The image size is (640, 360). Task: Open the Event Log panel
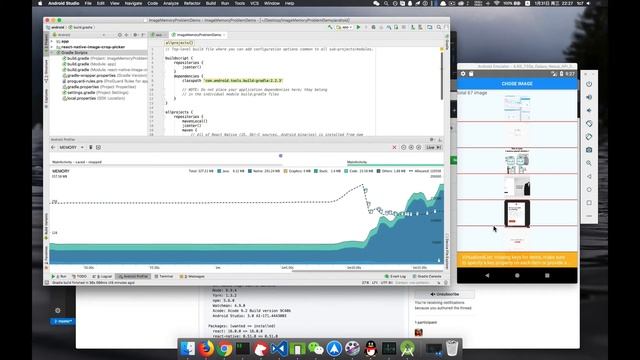[x=396, y=276]
